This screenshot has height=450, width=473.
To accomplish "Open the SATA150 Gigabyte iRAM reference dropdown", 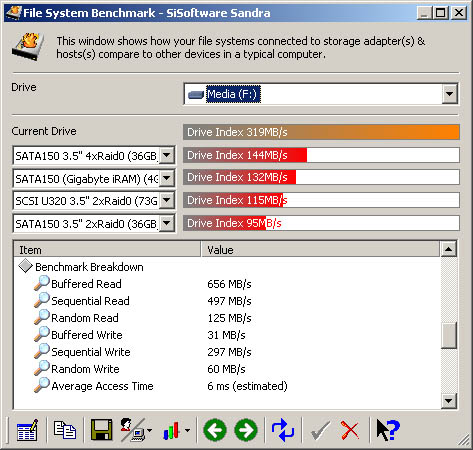I will click(166, 178).
